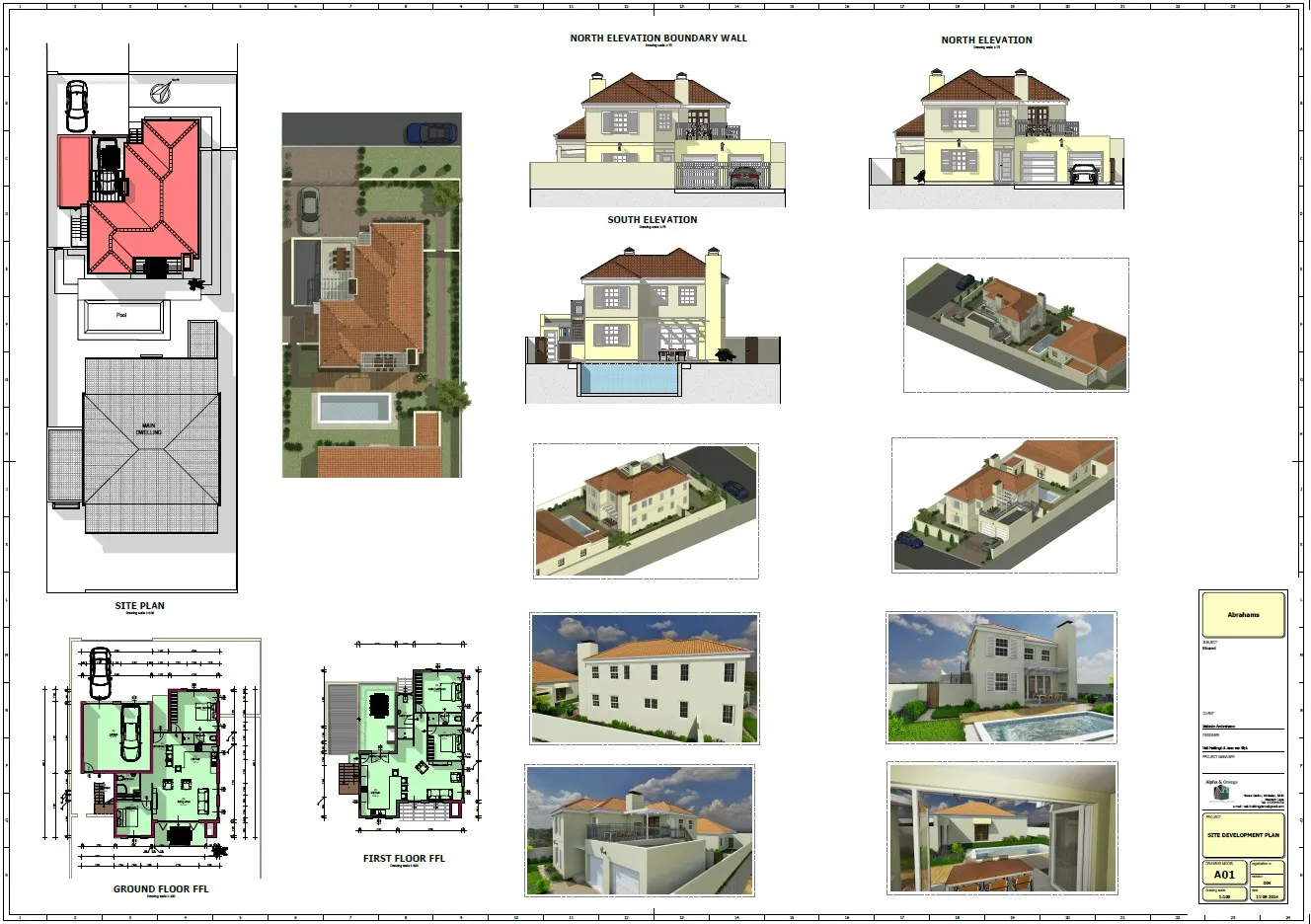Image resolution: width=1311 pixels, height=924 pixels.
Task: Click the north arrow compass symbol
Action: pyautogui.click(x=162, y=93)
